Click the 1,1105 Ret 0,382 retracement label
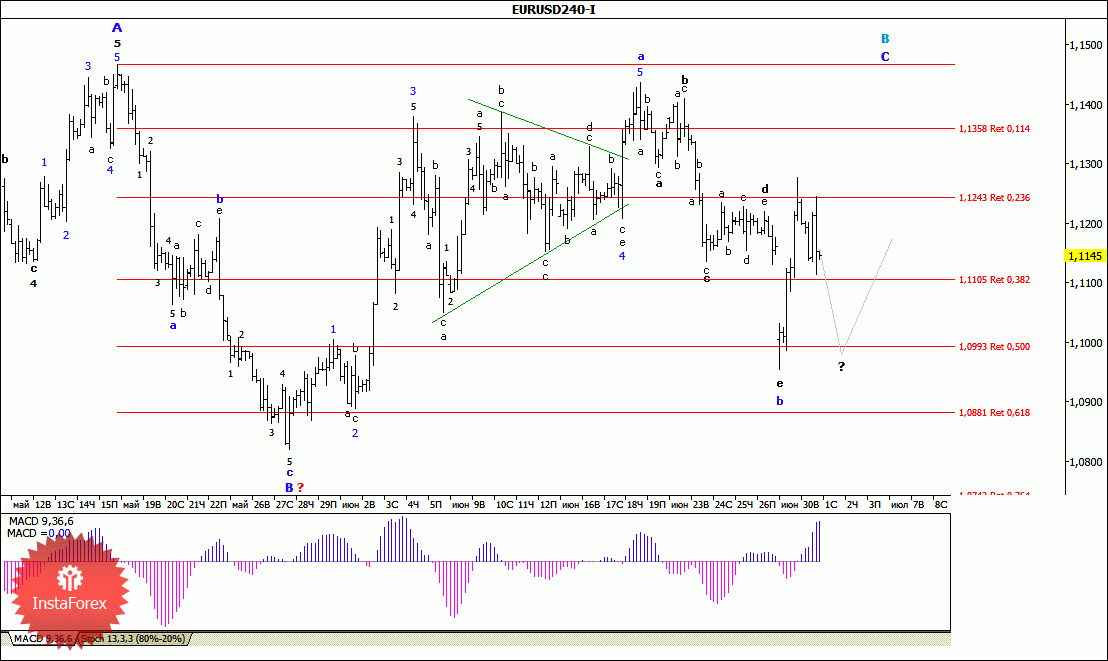Viewport: 1108px width, 661px height. 994,280
